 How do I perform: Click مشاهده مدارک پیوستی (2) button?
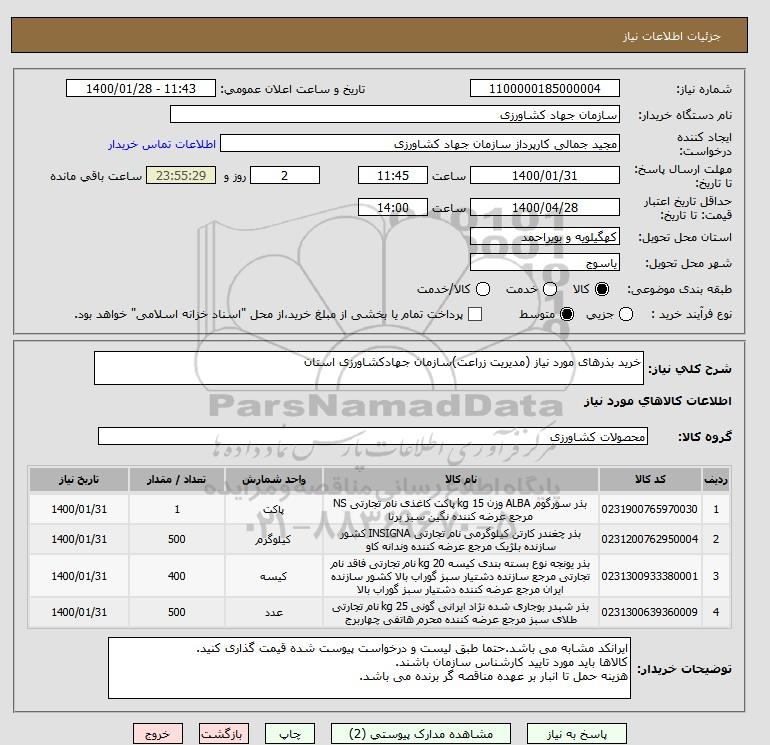421,734
